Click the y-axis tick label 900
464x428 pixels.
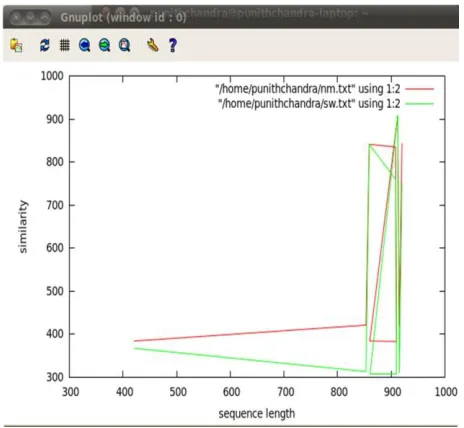pos(55,119)
